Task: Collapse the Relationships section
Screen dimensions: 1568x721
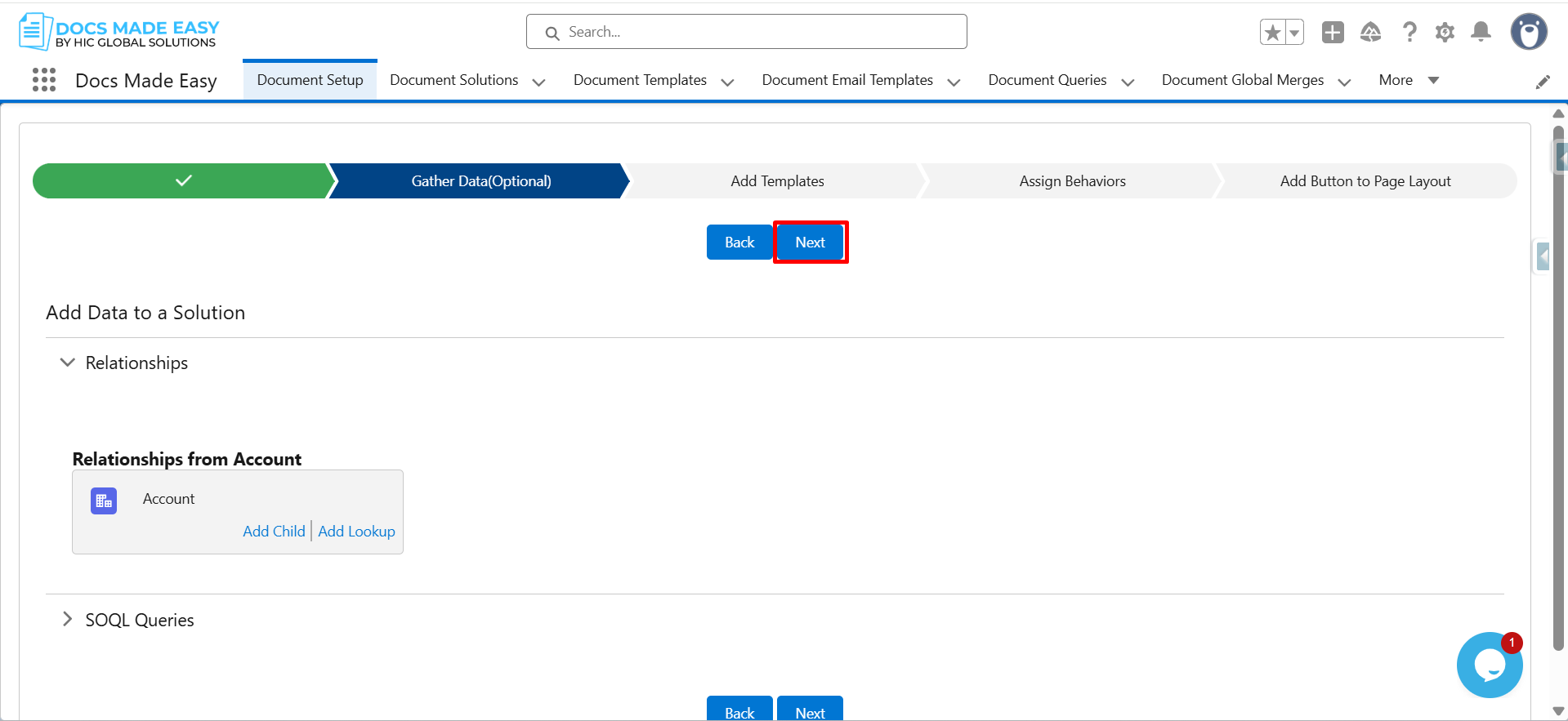Action: coord(68,363)
